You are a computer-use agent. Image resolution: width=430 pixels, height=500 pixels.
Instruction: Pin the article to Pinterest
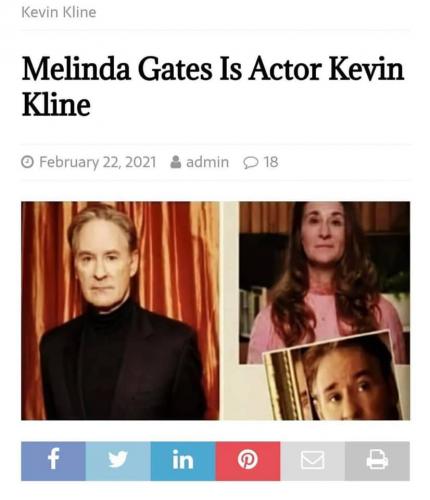248,461
